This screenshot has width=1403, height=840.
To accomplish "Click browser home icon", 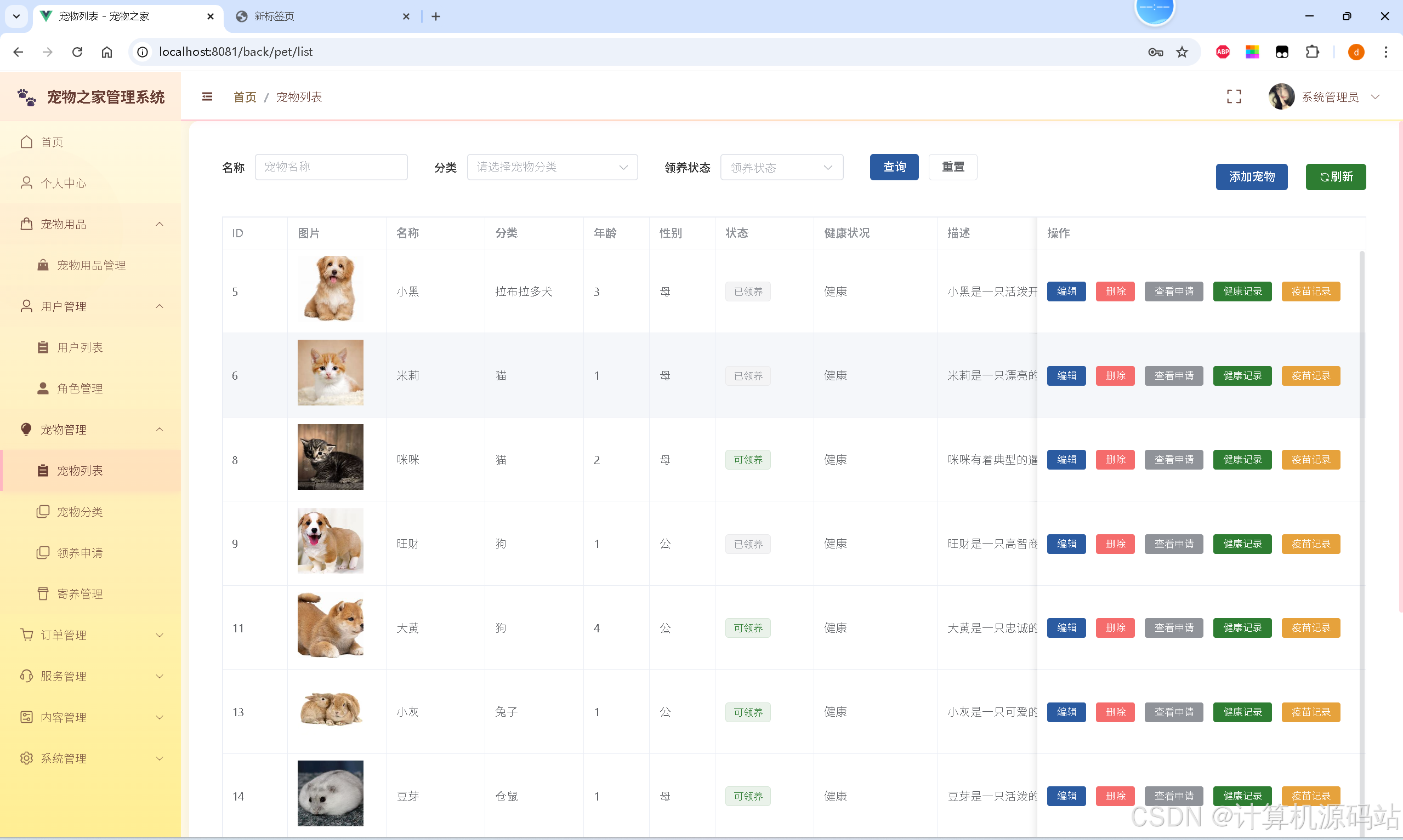I will click(107, 52).
